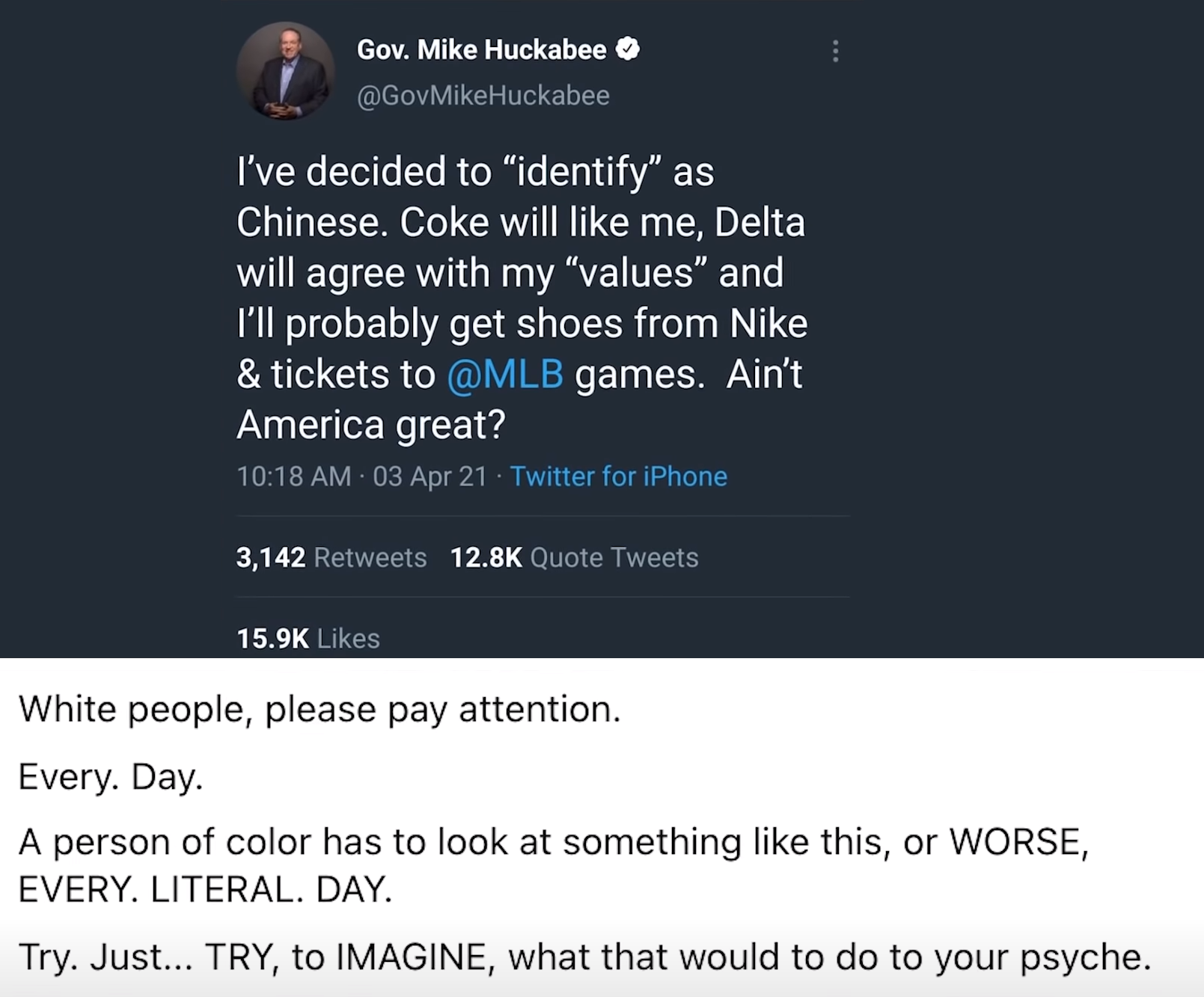Screen dimensions: 1204x997
Task: Click the Gov. Mike Huckabee display name
Action: (x=481, y=49)
